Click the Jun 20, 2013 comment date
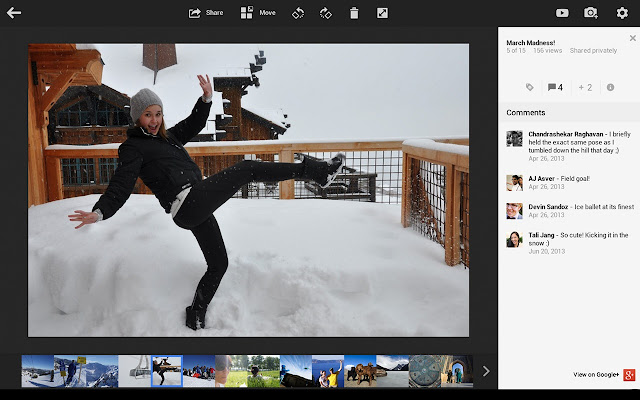Viewport: 640px width, 400px height. coord(547,251)
